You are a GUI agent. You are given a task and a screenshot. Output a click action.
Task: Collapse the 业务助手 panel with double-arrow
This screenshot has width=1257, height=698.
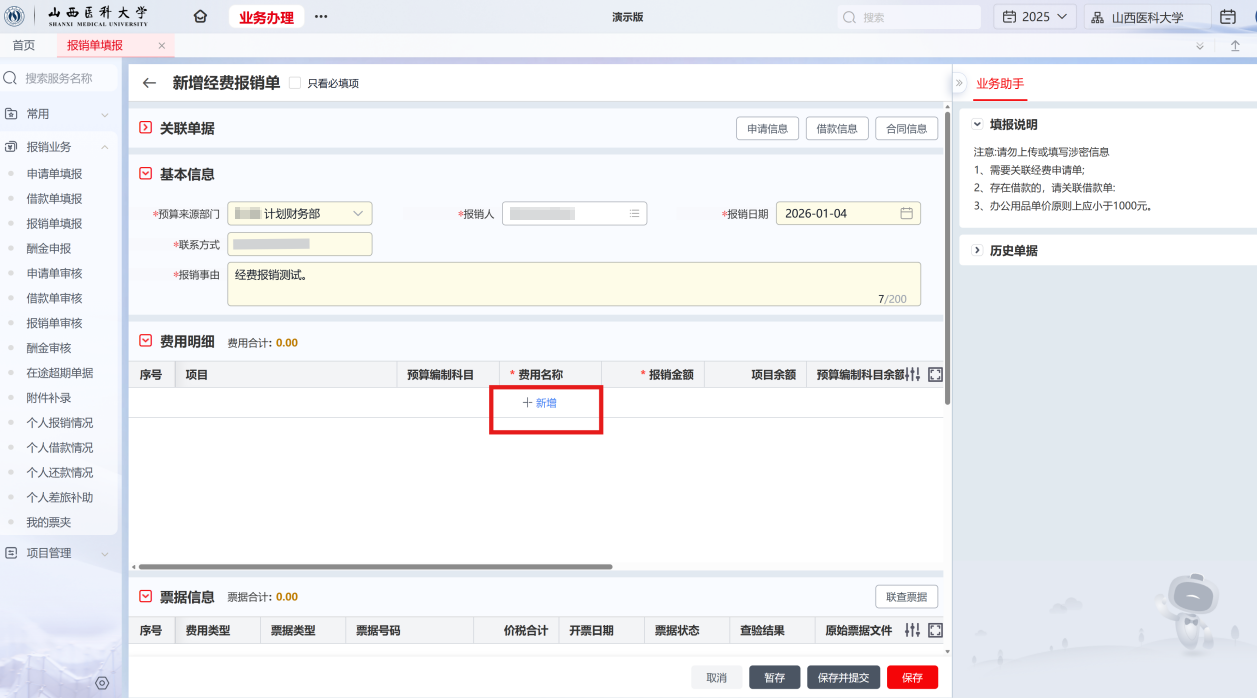pyautogui.click(x=958, y=84)
